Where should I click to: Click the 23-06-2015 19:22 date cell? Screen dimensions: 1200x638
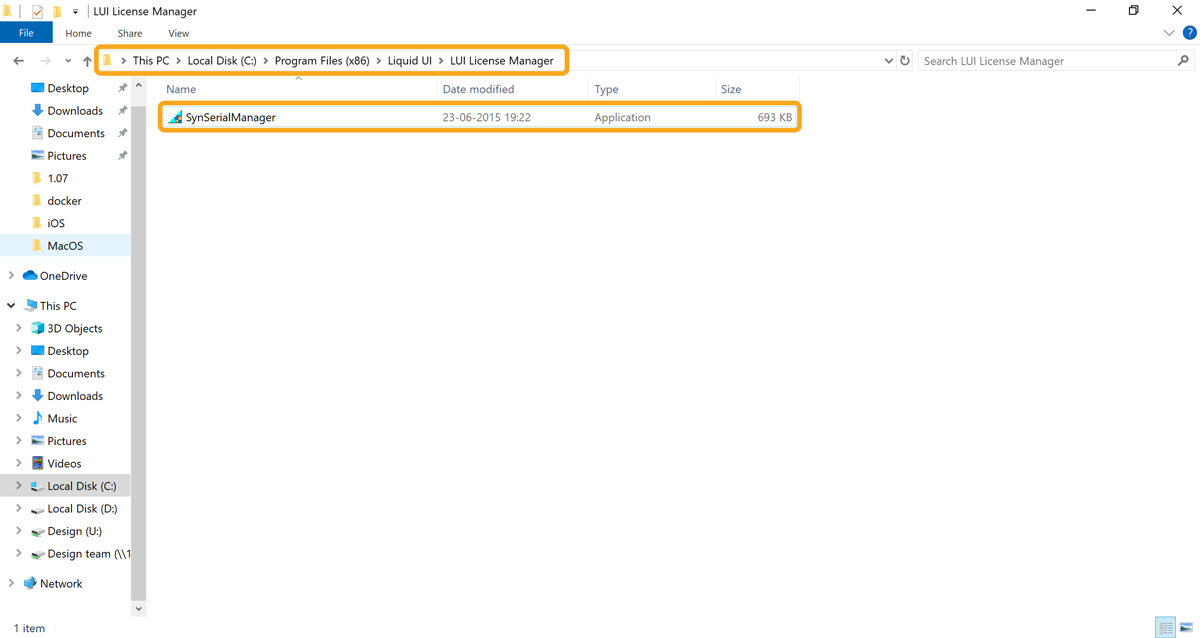pyautogui.click(x=486, y=117)
